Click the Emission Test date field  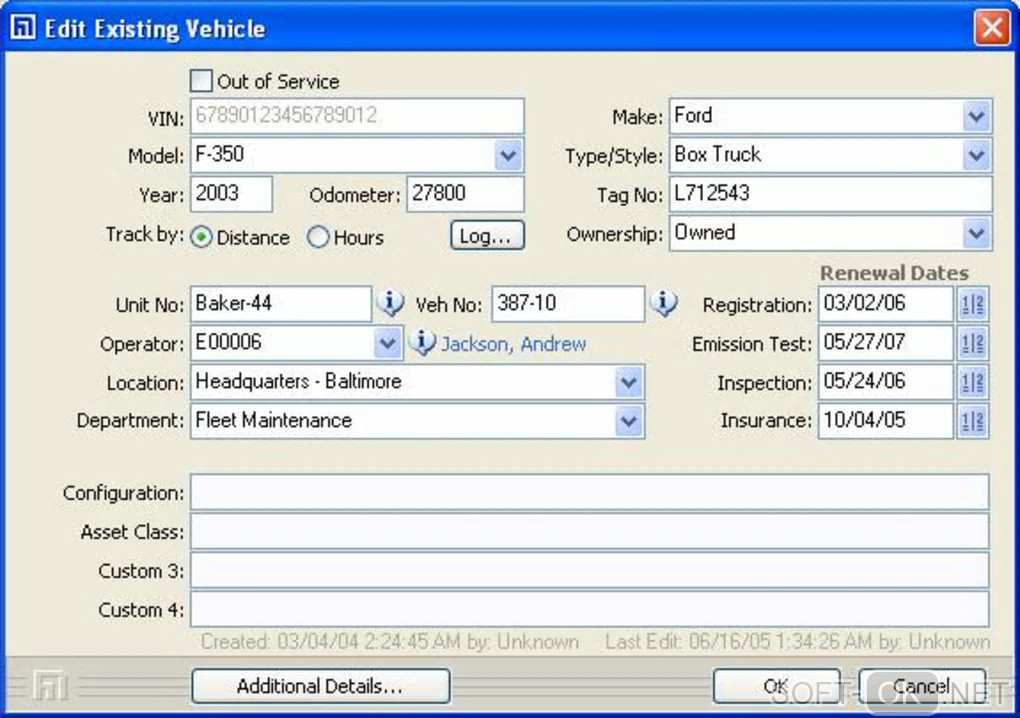(886, 343)
